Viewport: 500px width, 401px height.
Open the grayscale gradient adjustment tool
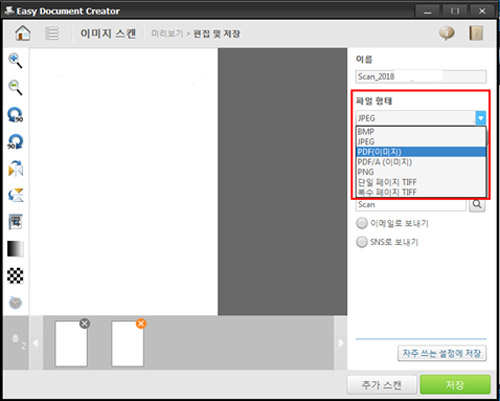[15, 249]
